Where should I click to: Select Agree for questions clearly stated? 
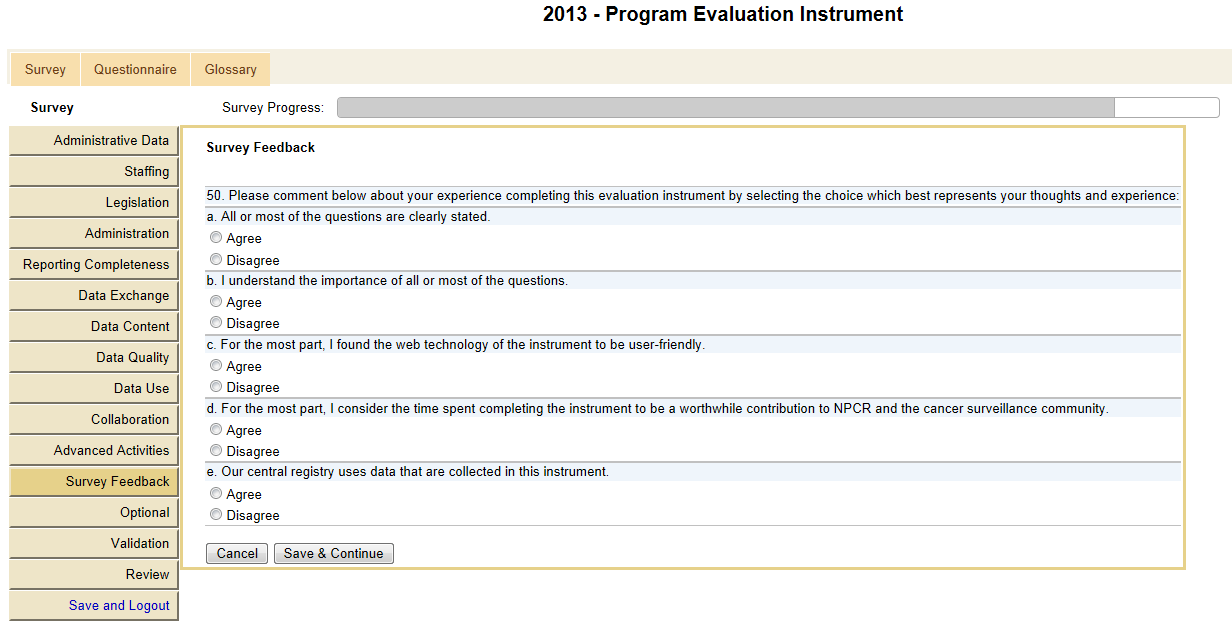pyautogui.click(x=216, y=239)
